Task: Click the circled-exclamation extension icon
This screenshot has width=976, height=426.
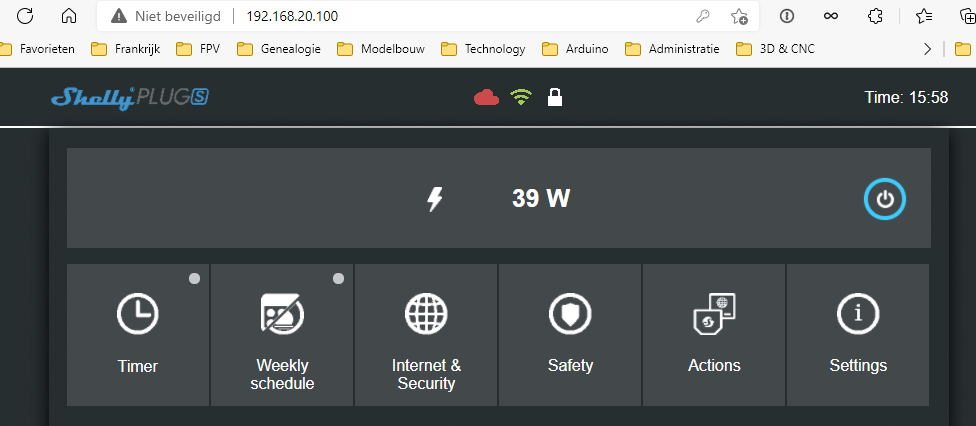Action: tap(787, 16)
